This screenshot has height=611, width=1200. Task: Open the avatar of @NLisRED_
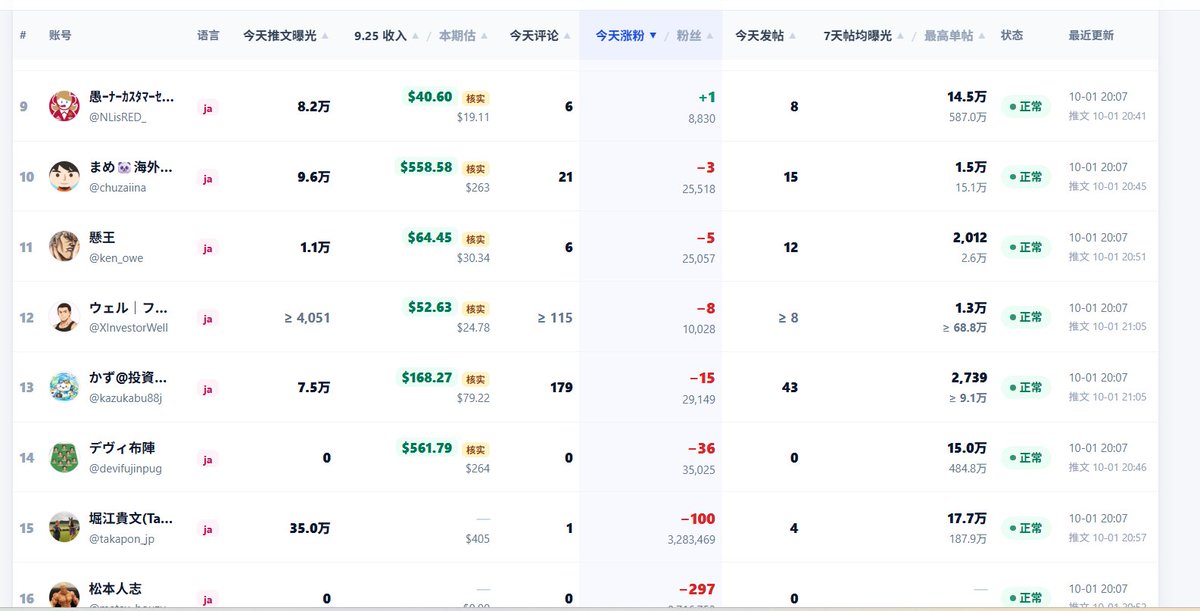[x=64, y=106]
